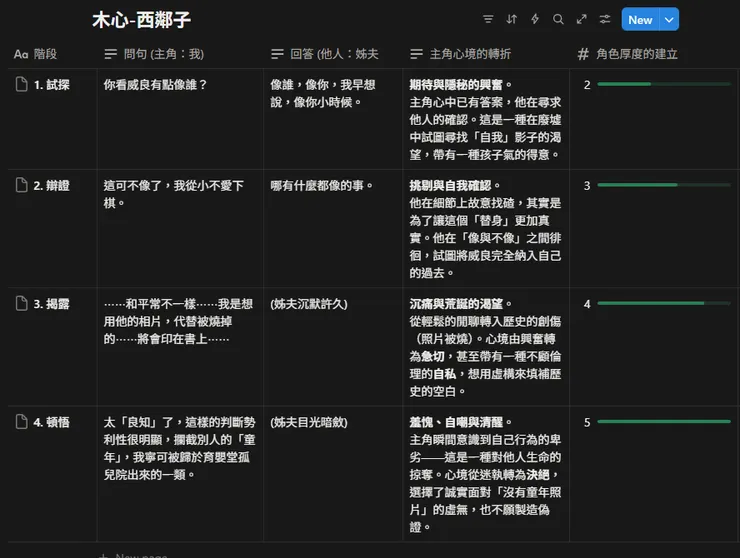Open view settings sliders icon
This screenshot has width=740, height=558.
pos(605,19)
